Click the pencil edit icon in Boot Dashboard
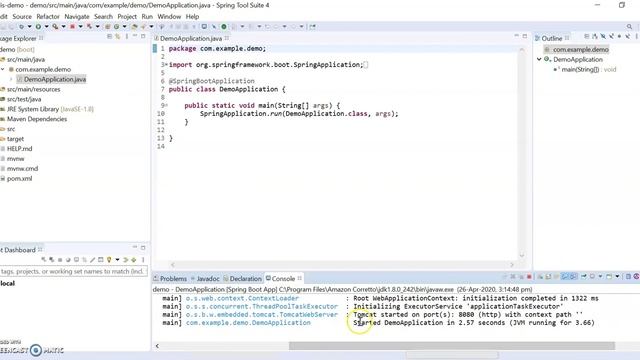 (x=92, y=260)
